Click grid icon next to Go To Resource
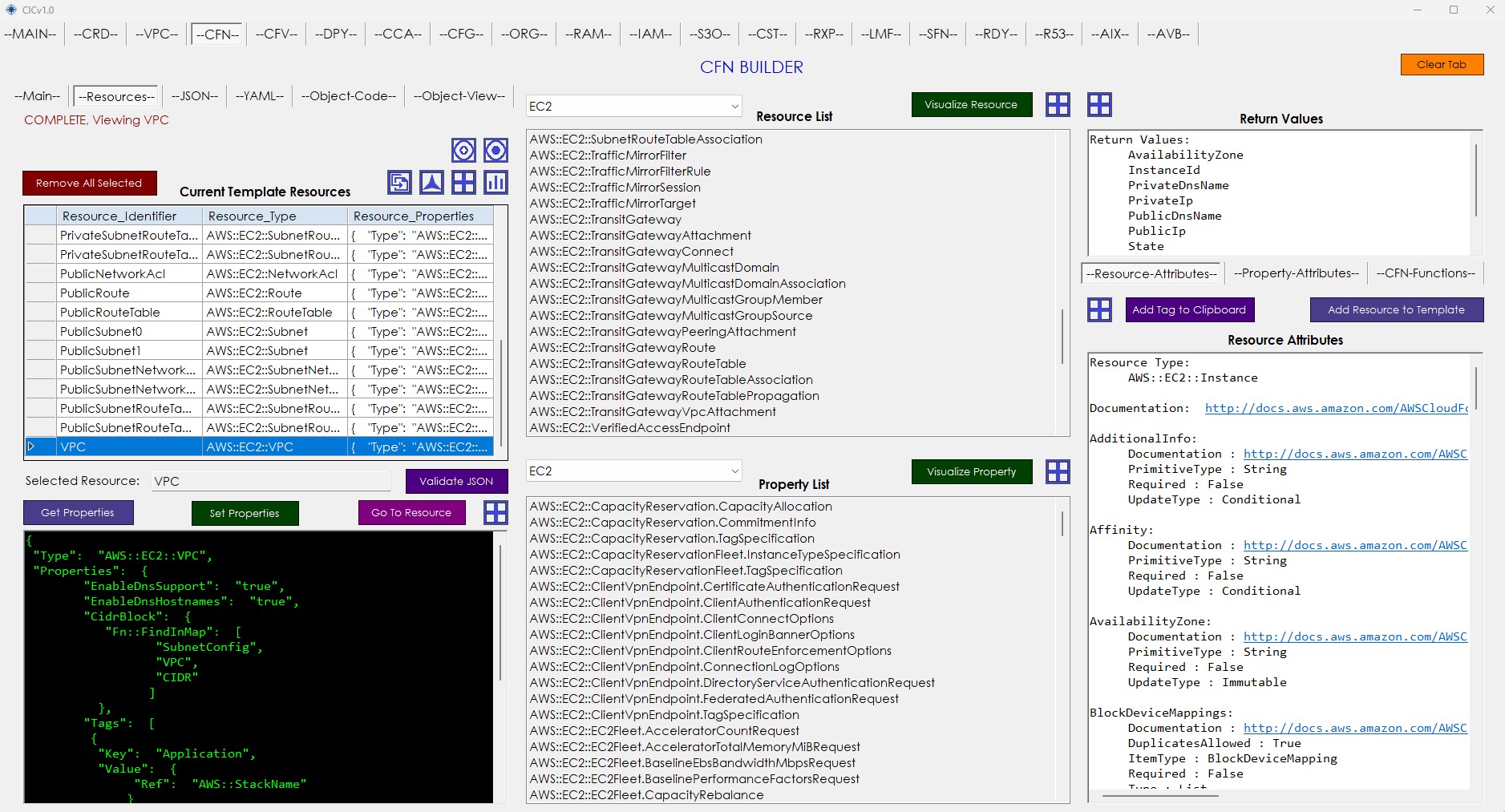 click(x=496, y=513)
